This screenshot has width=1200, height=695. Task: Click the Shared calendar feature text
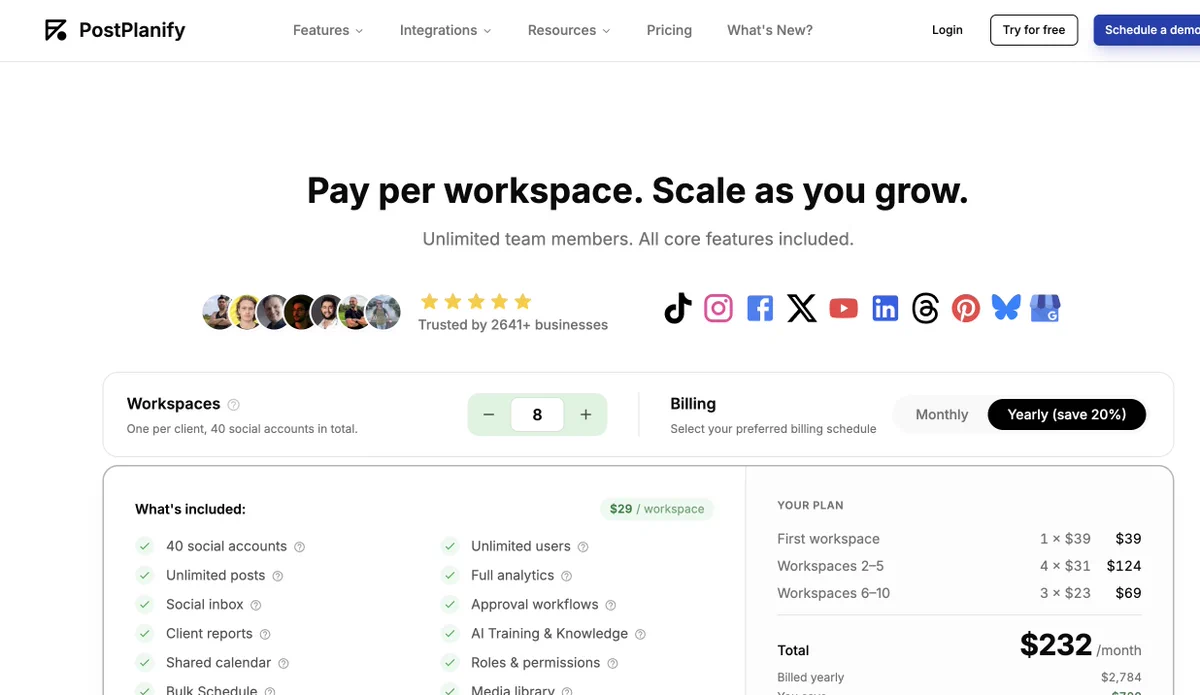[218, 662]
